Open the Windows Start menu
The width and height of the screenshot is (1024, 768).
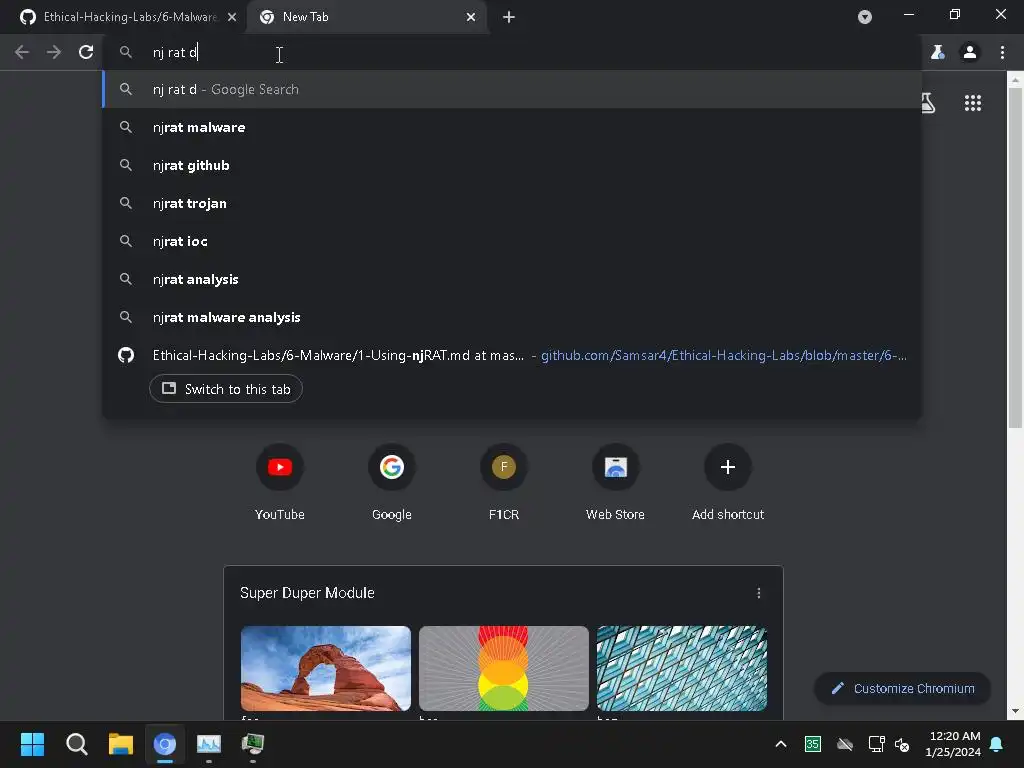point(32,744)
